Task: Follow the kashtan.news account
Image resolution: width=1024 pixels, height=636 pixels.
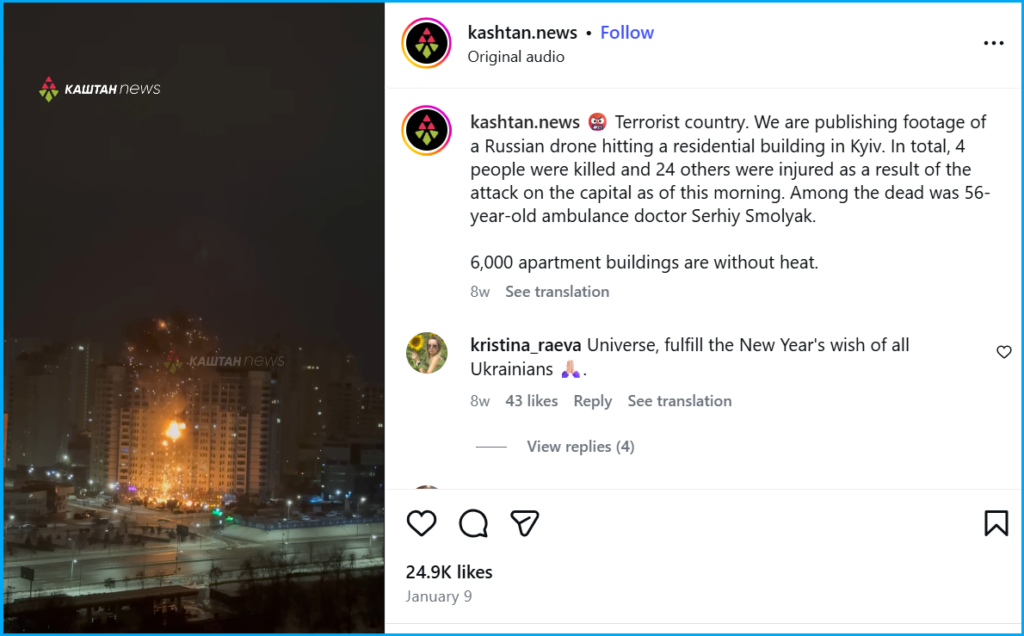Action: click(x=627, y=33)
